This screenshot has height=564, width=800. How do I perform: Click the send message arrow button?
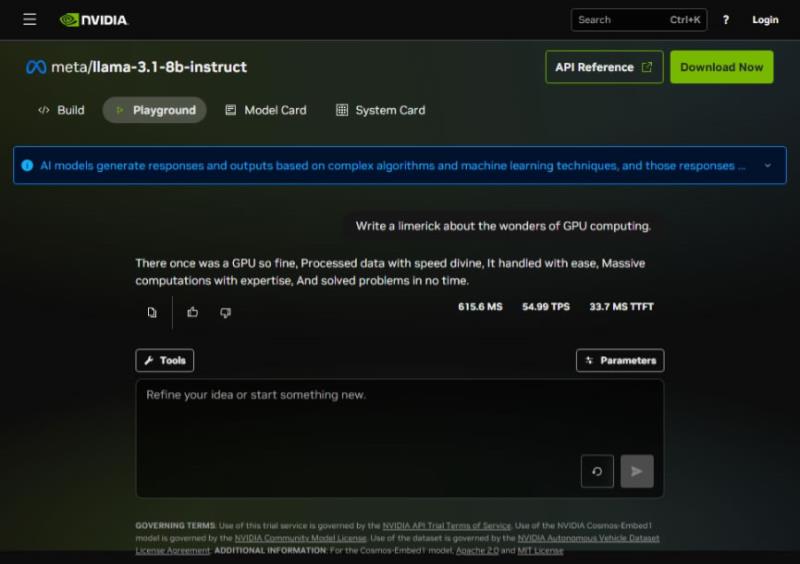click(x=637, y=471)
